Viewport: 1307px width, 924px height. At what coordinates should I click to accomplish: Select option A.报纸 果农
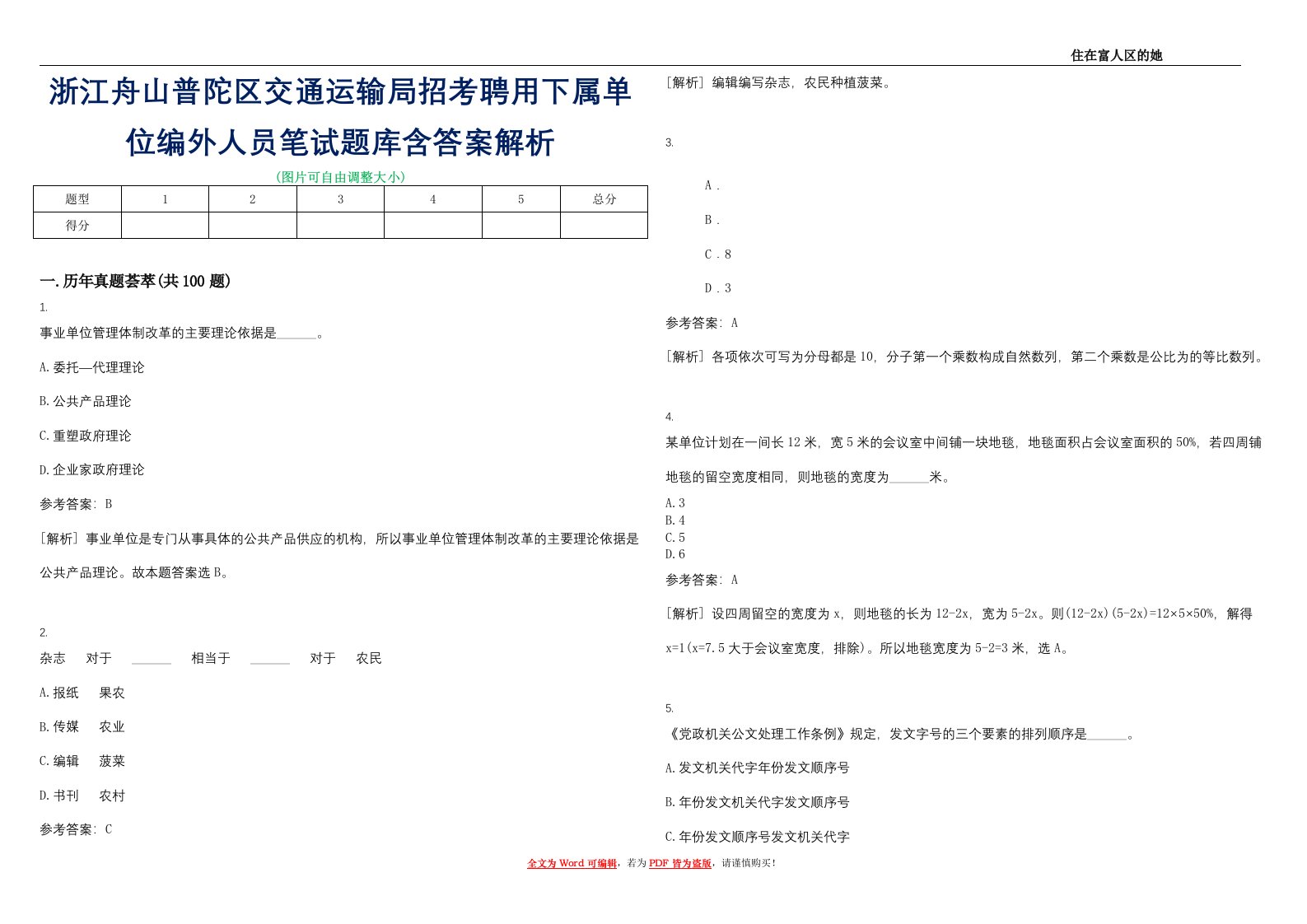(x=82, y=693)
